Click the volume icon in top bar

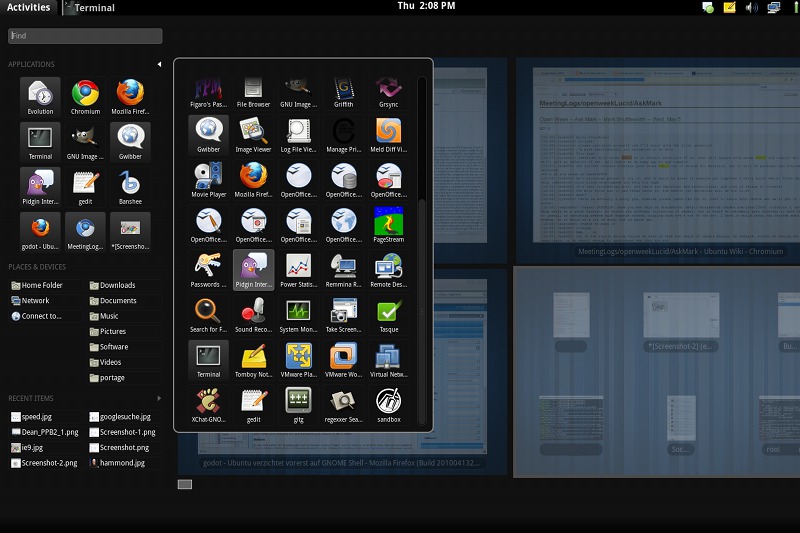pos(751,7)
